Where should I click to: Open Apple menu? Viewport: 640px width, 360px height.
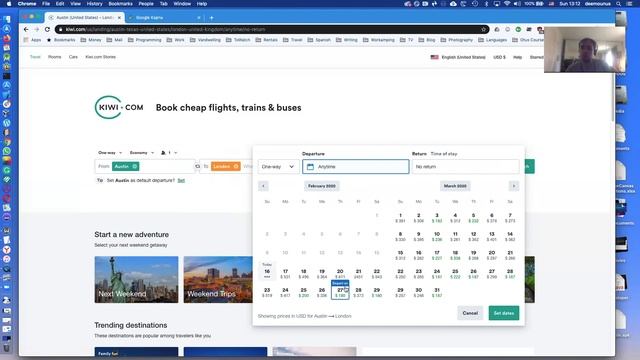pyautogui.click(x=9, y=4)
